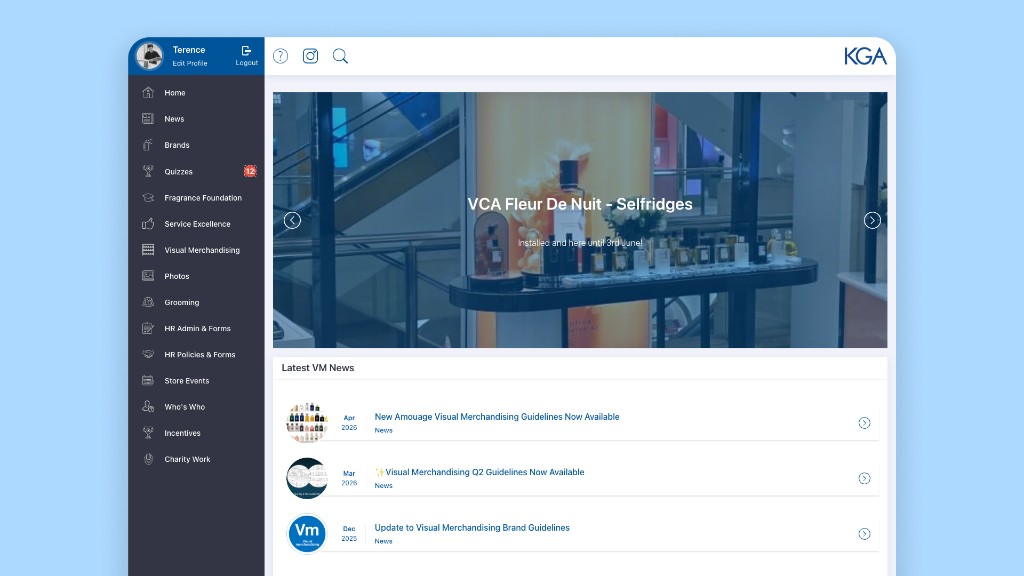Go to previous carousel slide
This screenshot has width=1024, height=576.
tap(292, 221)
